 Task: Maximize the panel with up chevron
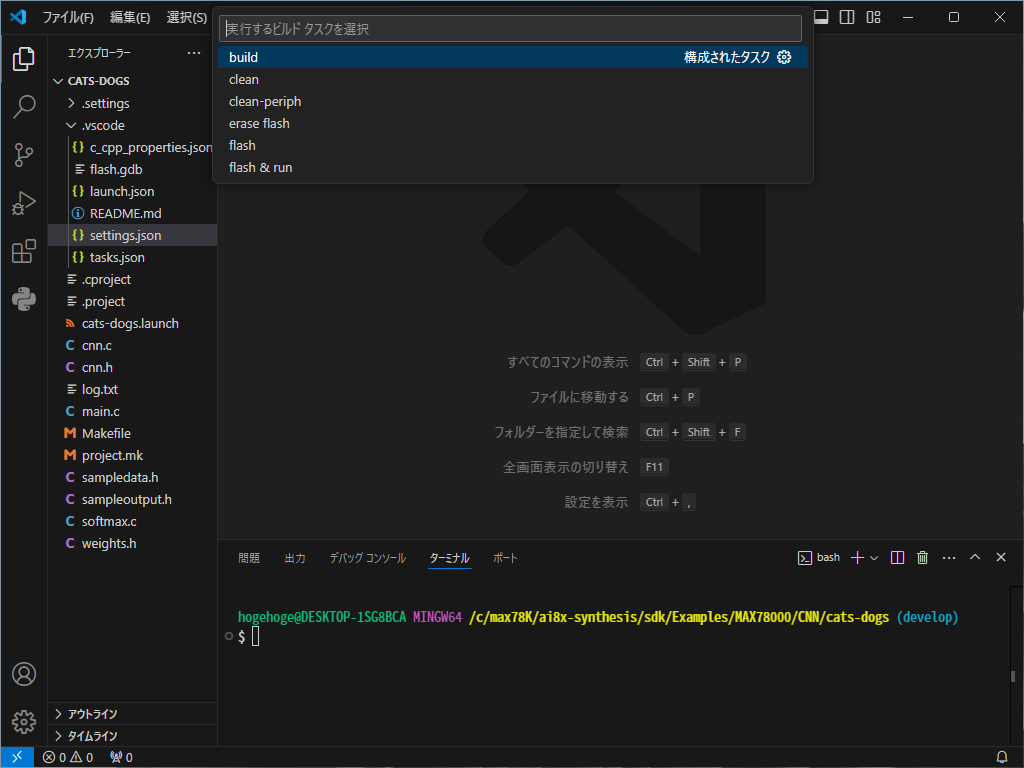click(x=975, y=557)
